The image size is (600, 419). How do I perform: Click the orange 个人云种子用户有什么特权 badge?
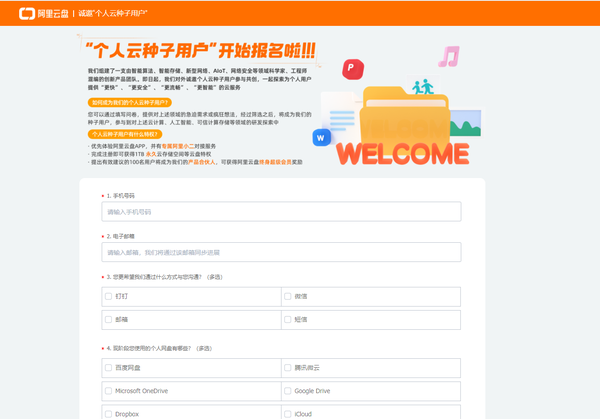125,134
